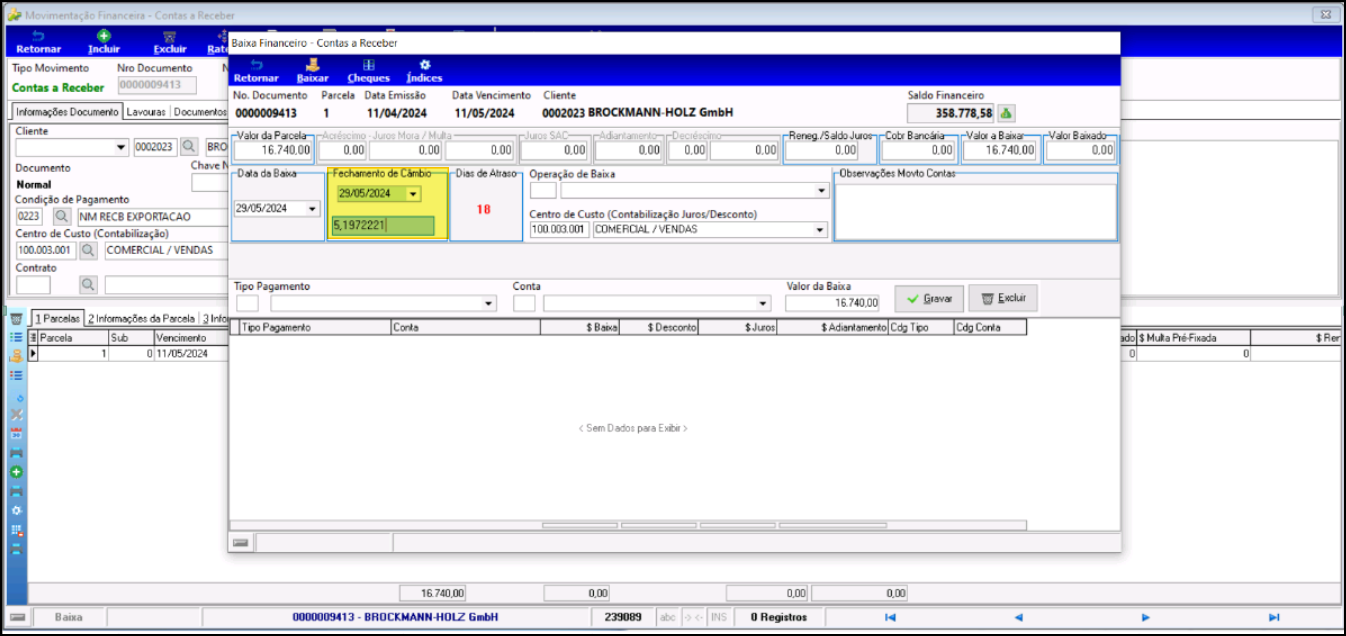Click Retornar in the Movimentação Financeira toolbar
Image resolution: width=1346 pixels, height=636 pixels.
coord(38,42)
